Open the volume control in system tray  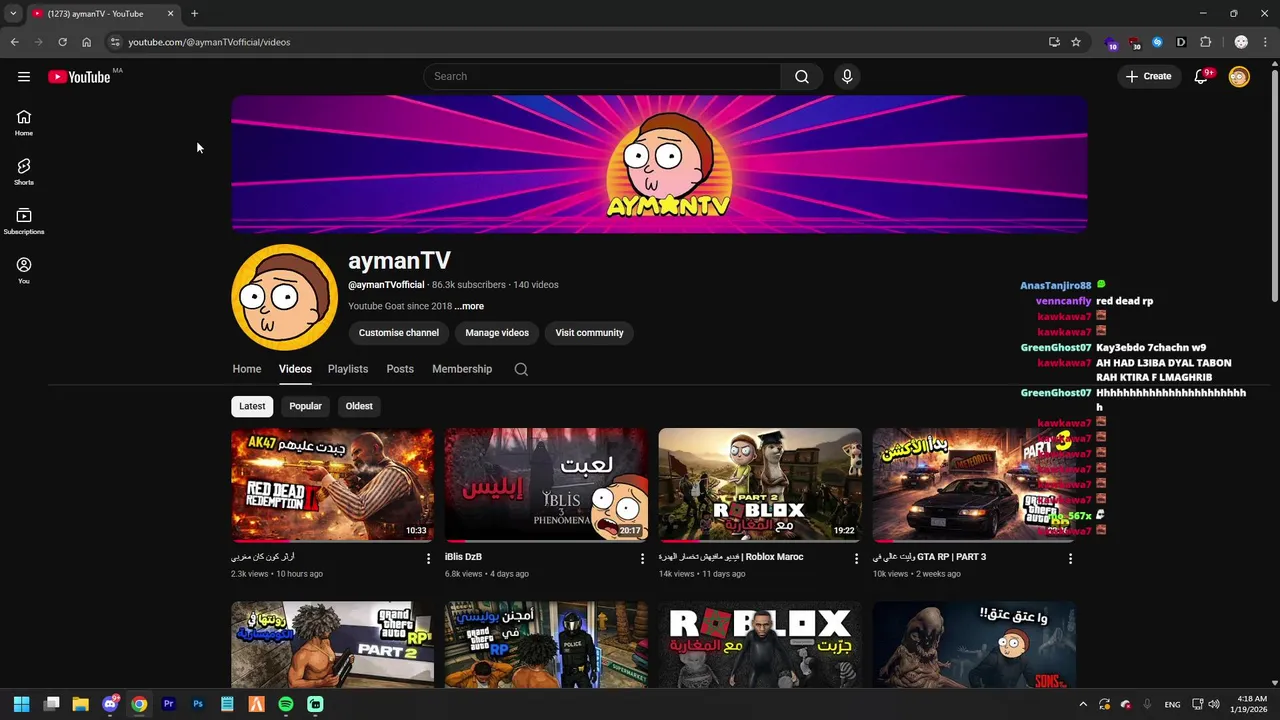pyautogui.click(x=1212, y=704)
